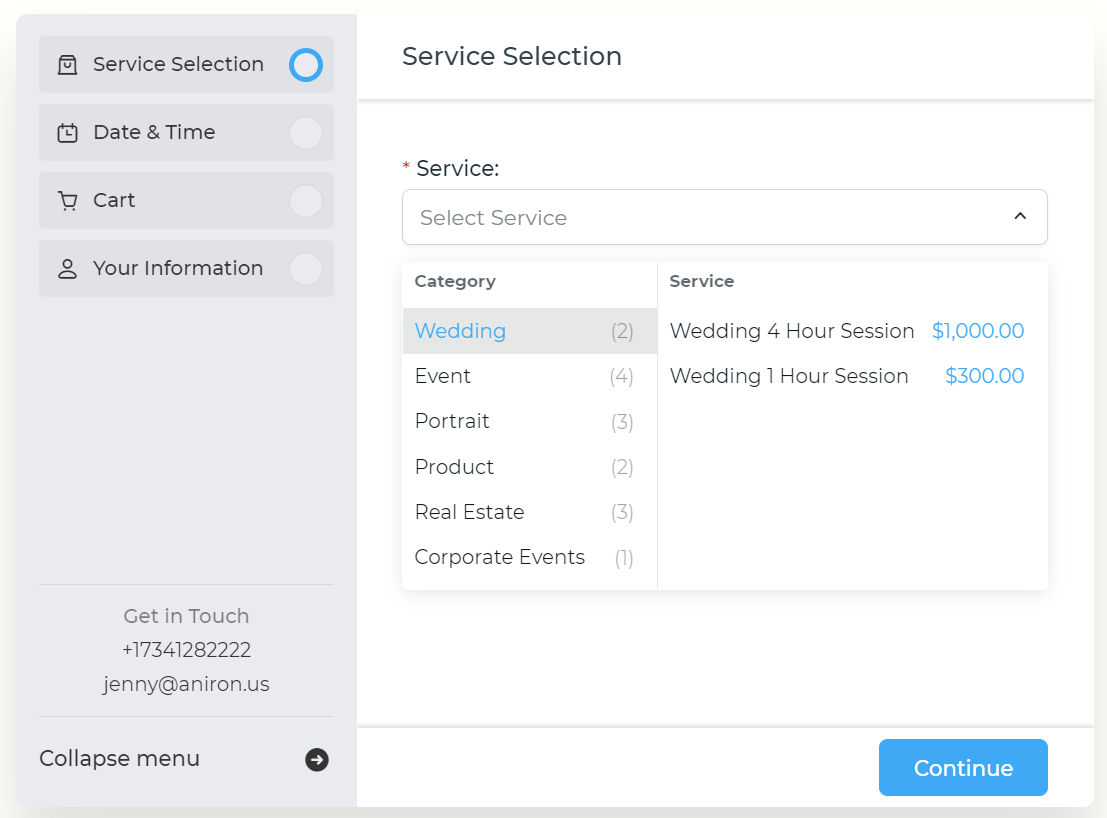Select Wedding 1 Hour Session service
The width and height of the screenshot is (1107, 818).
pyautogui.click(x=847, y=376)
